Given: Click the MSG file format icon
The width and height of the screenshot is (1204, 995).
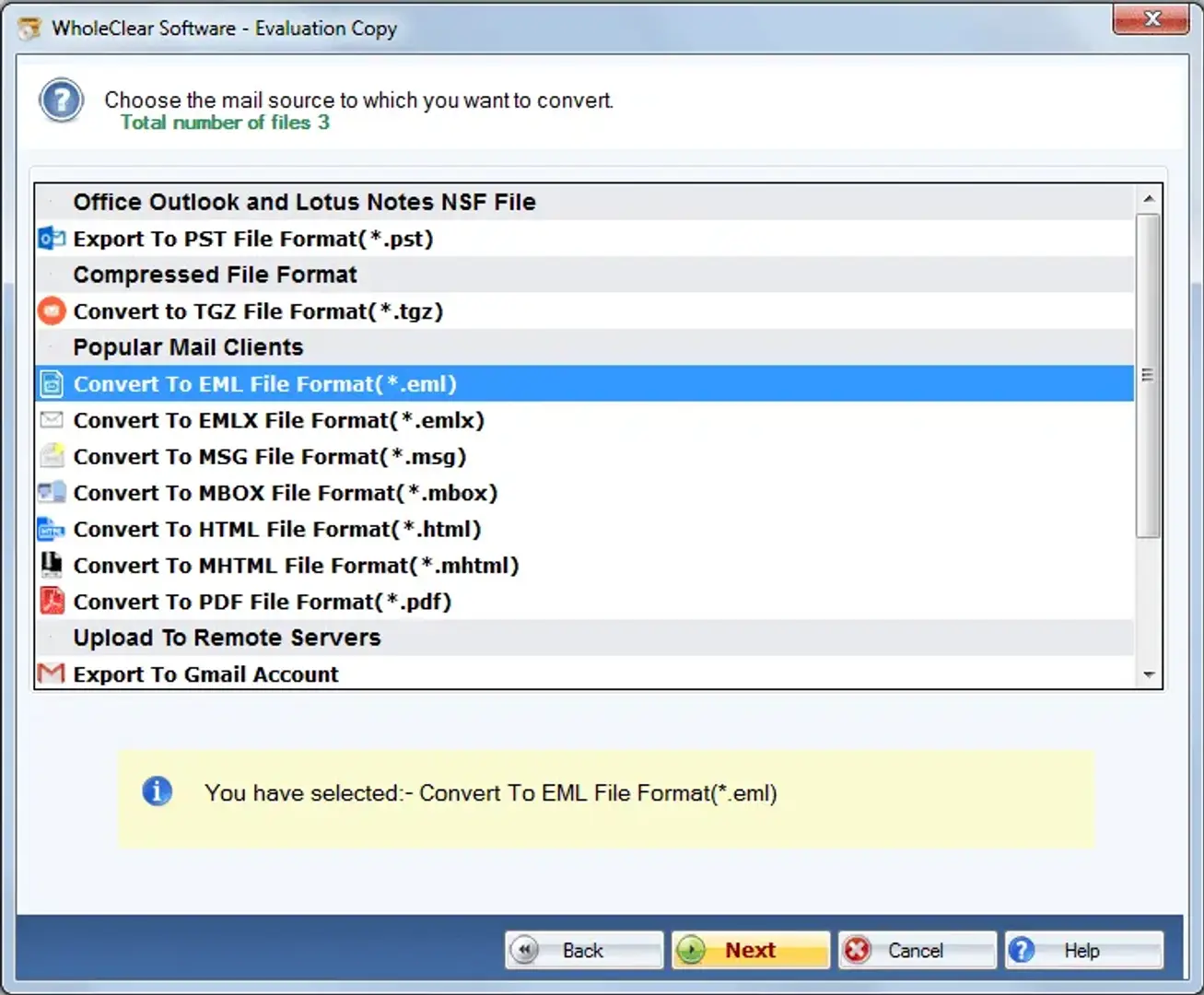Looking at the screenshot, I should click(52, 456).
